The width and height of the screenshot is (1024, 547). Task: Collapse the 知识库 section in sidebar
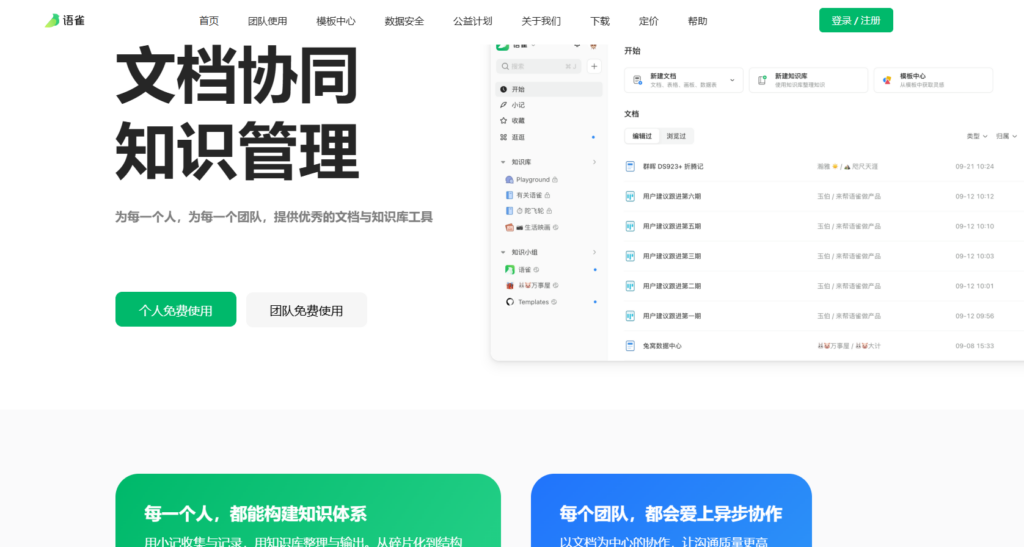coord(502,161)
